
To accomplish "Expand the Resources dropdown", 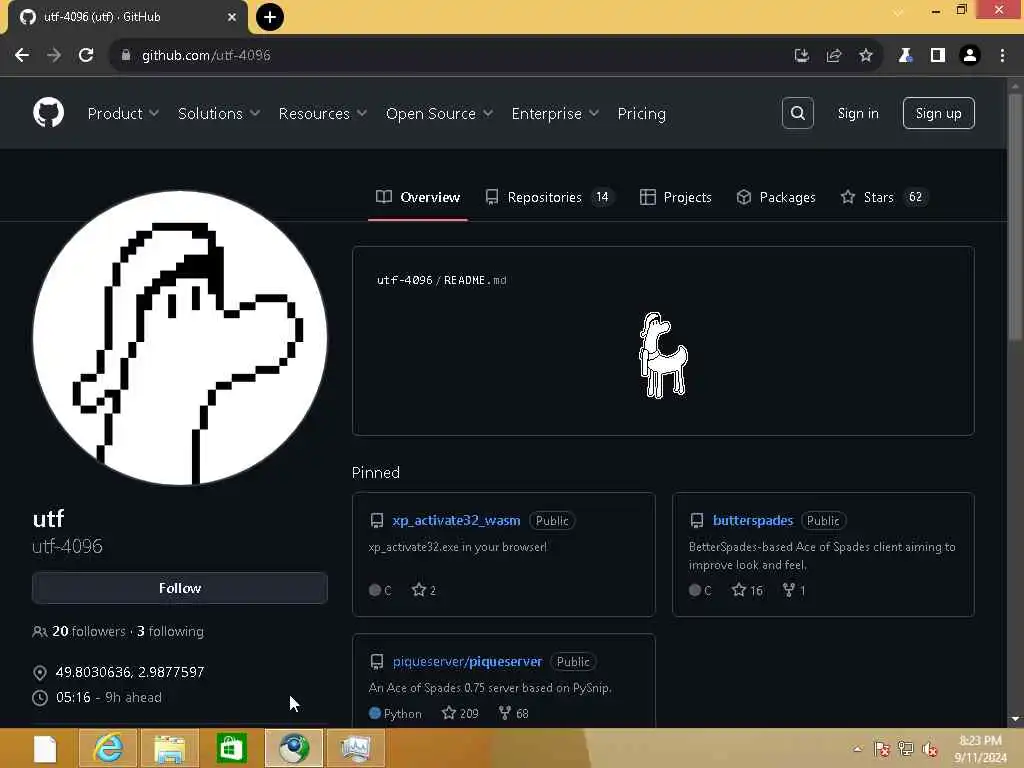I will pyautogui.click(x=323, y=114).
